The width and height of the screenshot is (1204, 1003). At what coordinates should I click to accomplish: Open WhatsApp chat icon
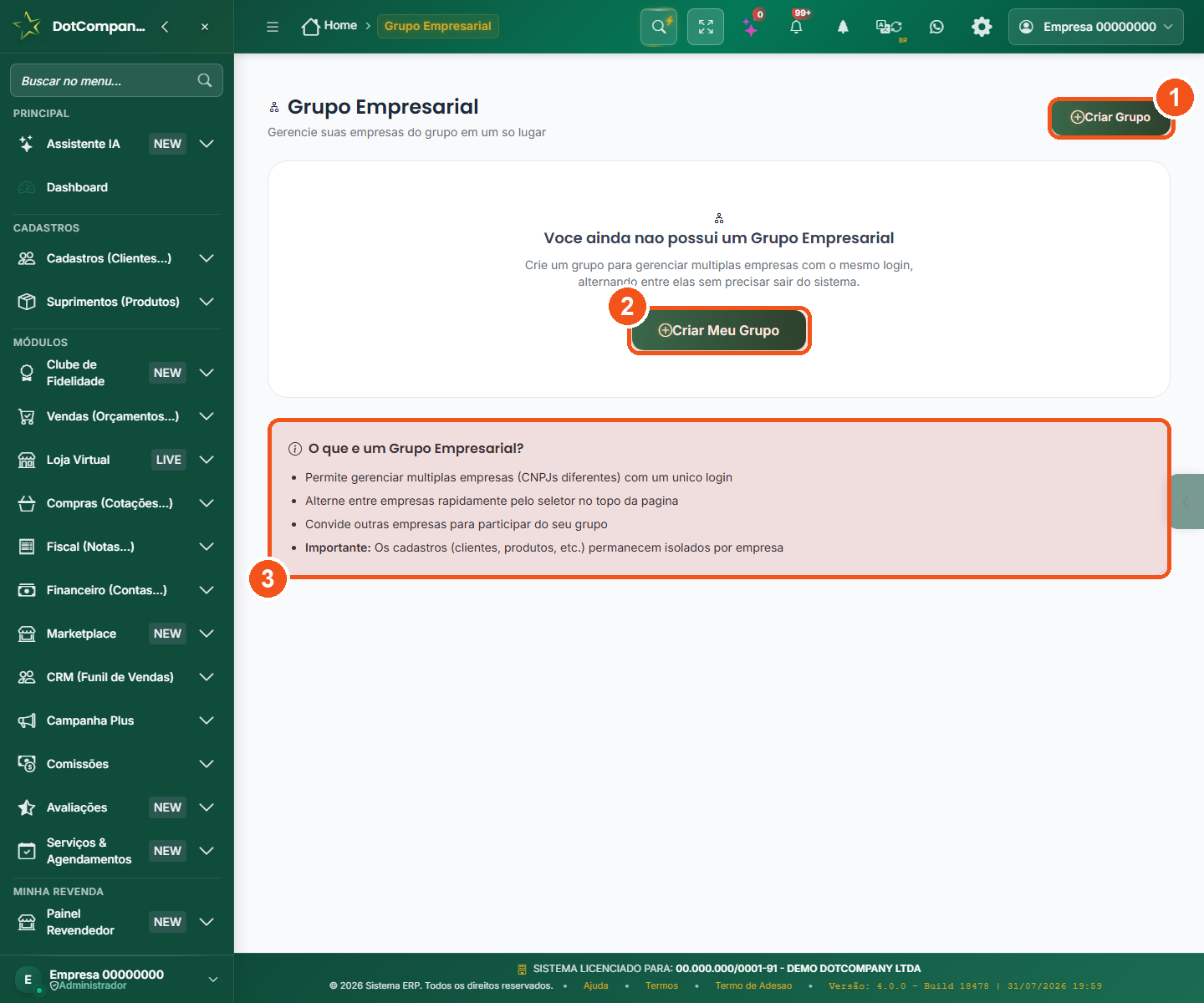(x=936, y=27)
